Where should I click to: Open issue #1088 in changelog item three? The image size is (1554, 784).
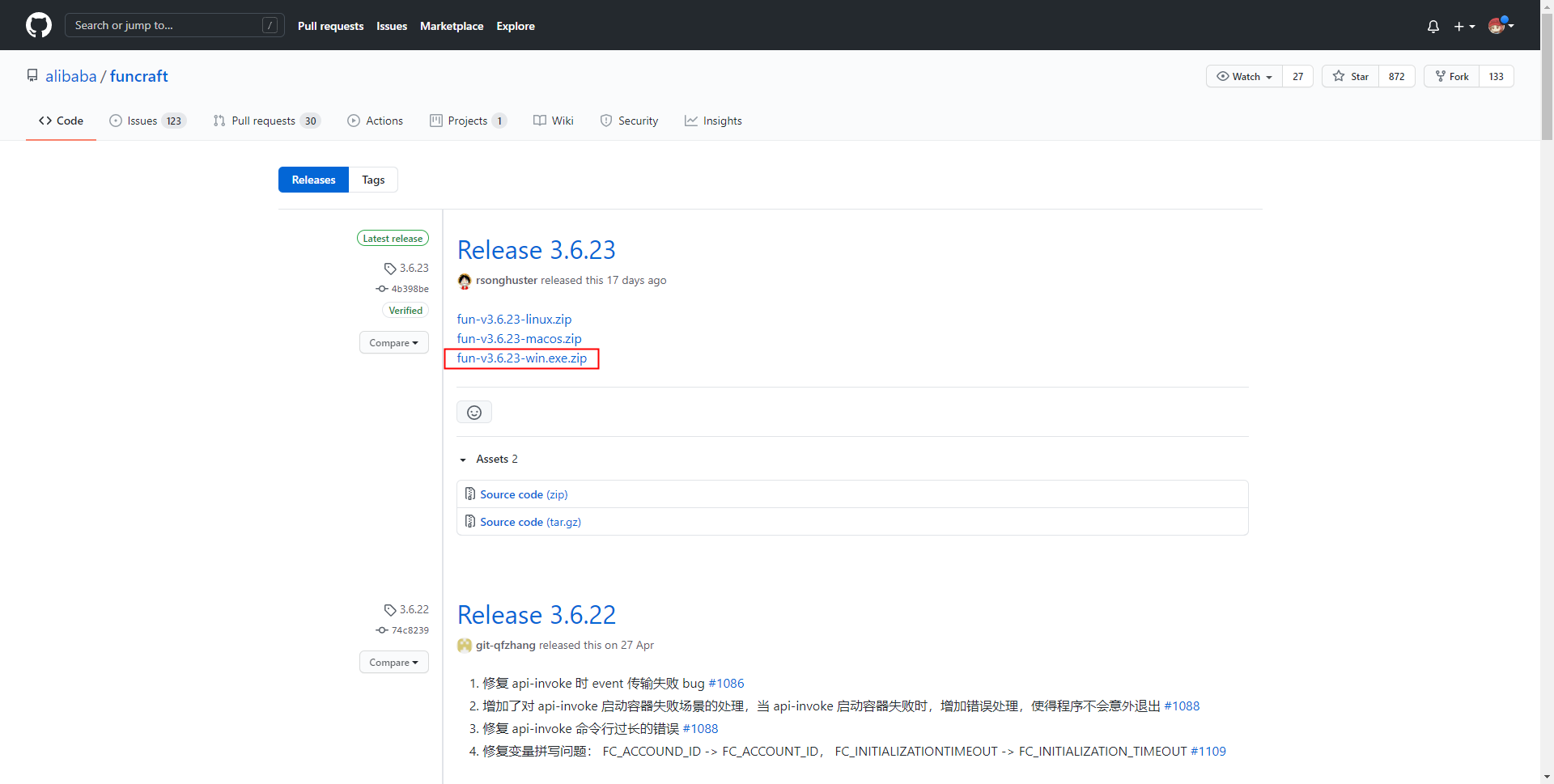[700, 729]
